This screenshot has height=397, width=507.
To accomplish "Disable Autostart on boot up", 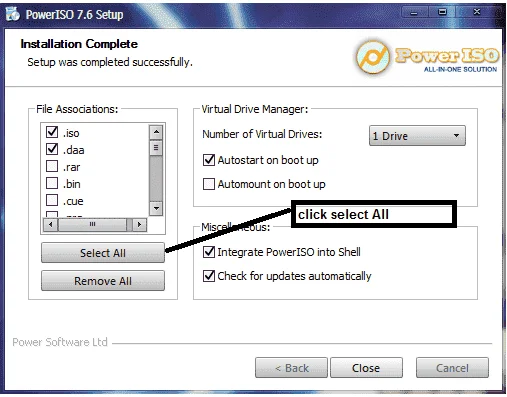I will click(x=209, y=160).
